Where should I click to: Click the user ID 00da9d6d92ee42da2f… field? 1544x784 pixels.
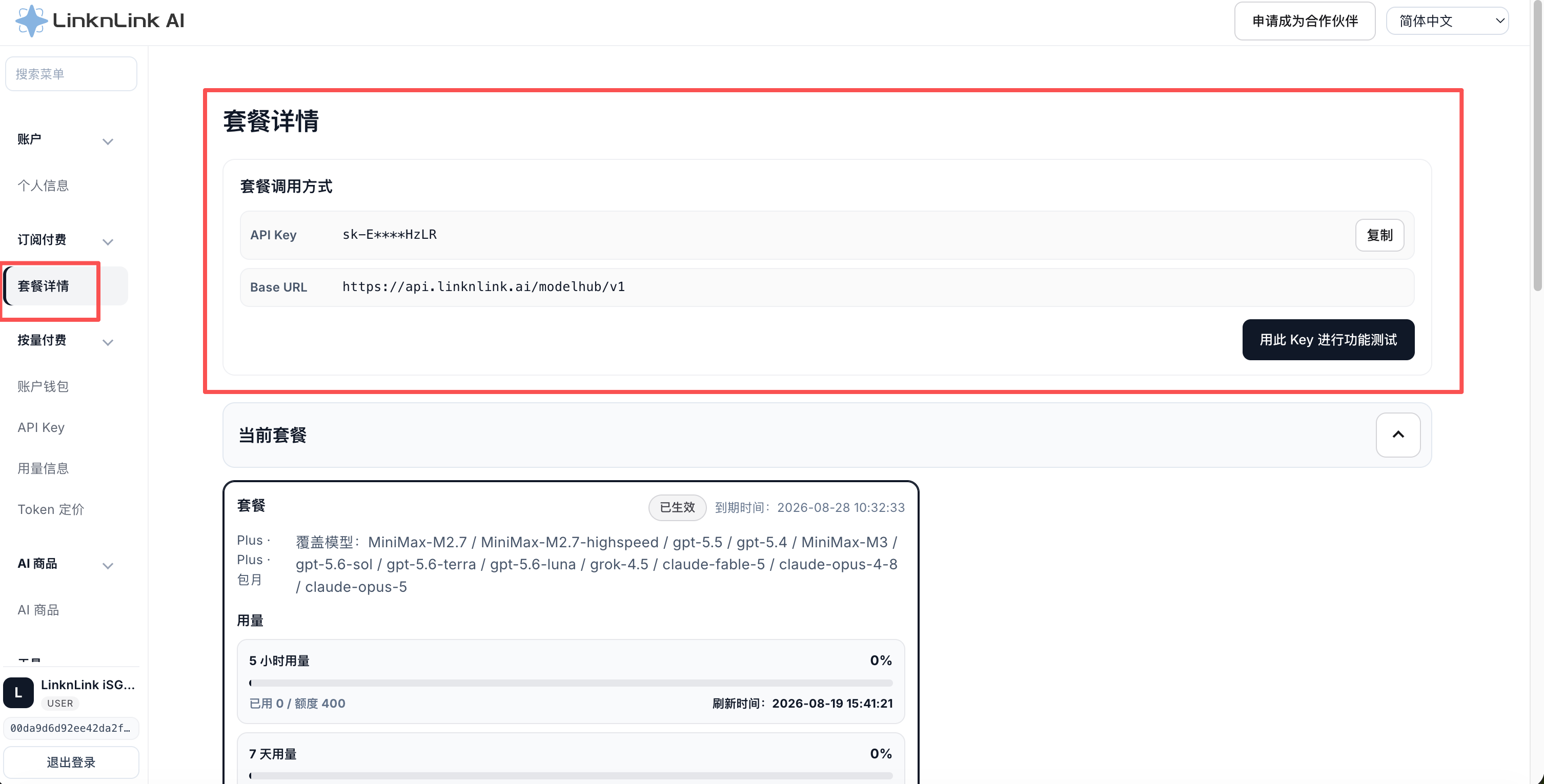coord(71,728)
